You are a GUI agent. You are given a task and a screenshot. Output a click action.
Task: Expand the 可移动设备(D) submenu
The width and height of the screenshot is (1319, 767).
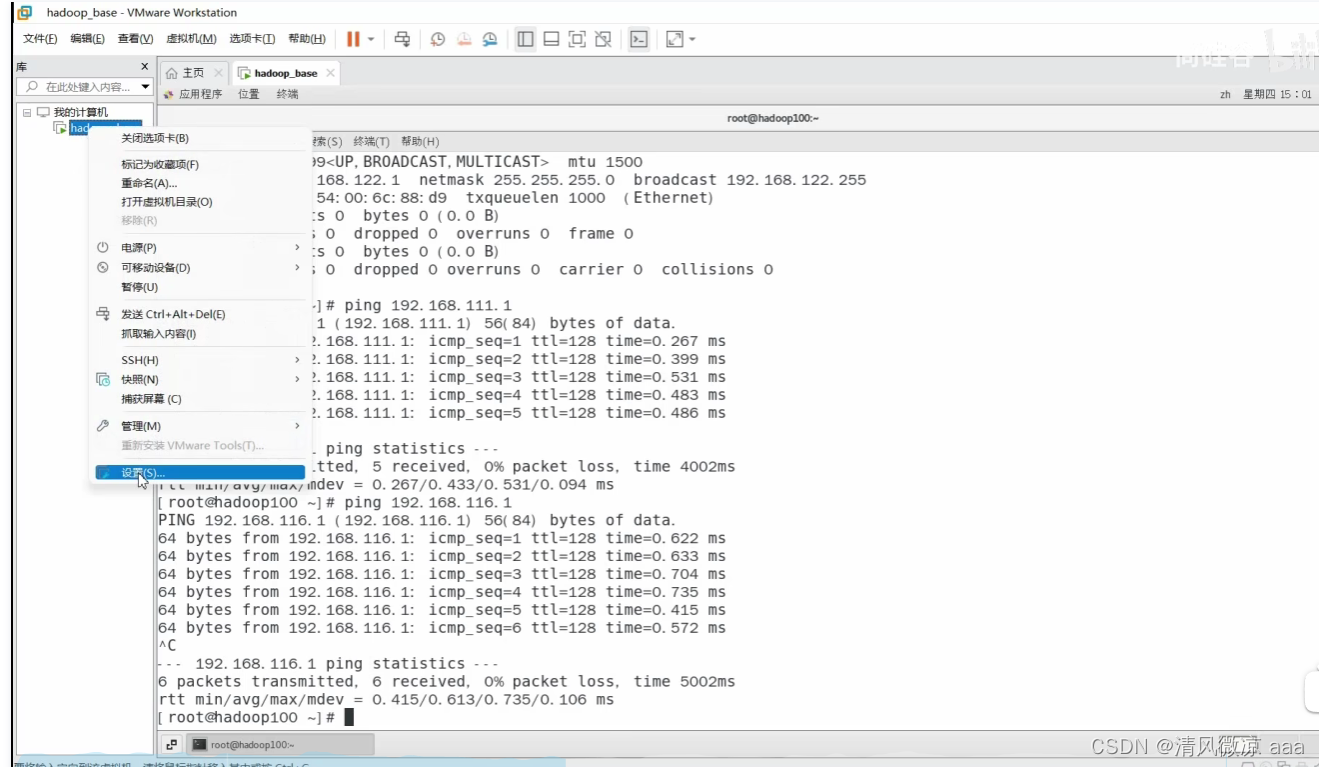(199, 267)
